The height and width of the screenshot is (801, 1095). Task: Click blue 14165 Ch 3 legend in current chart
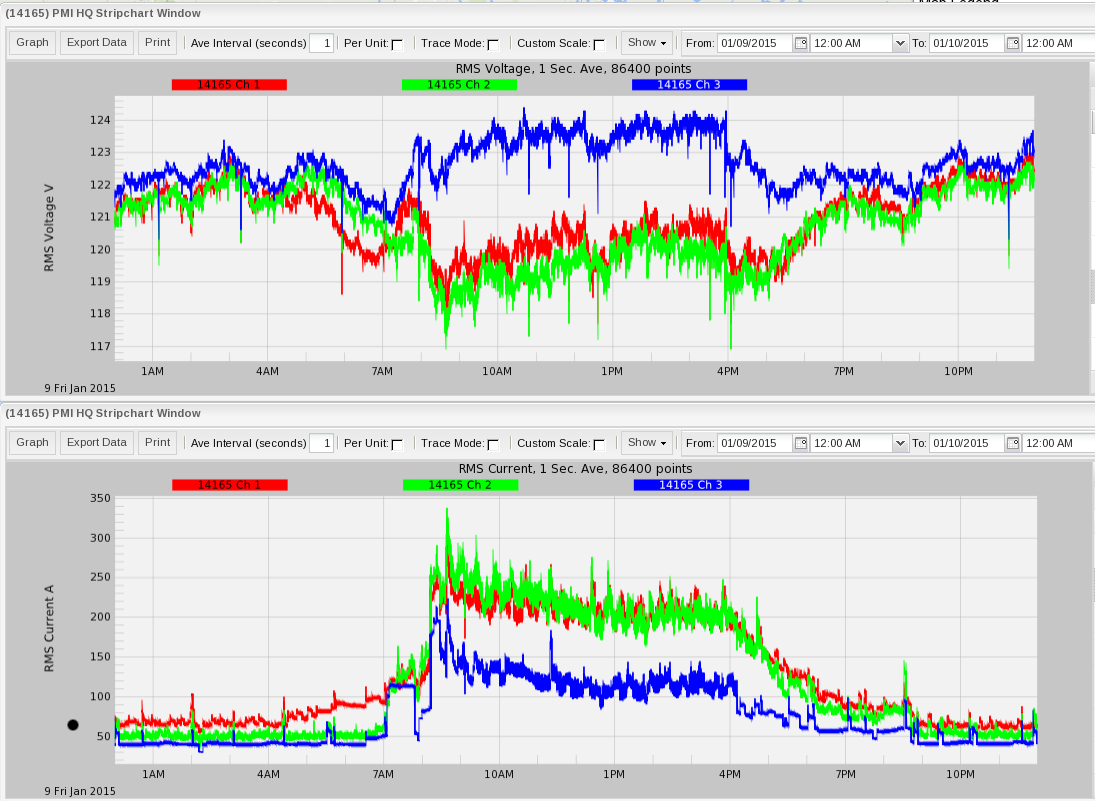click(x=691, y=485)
